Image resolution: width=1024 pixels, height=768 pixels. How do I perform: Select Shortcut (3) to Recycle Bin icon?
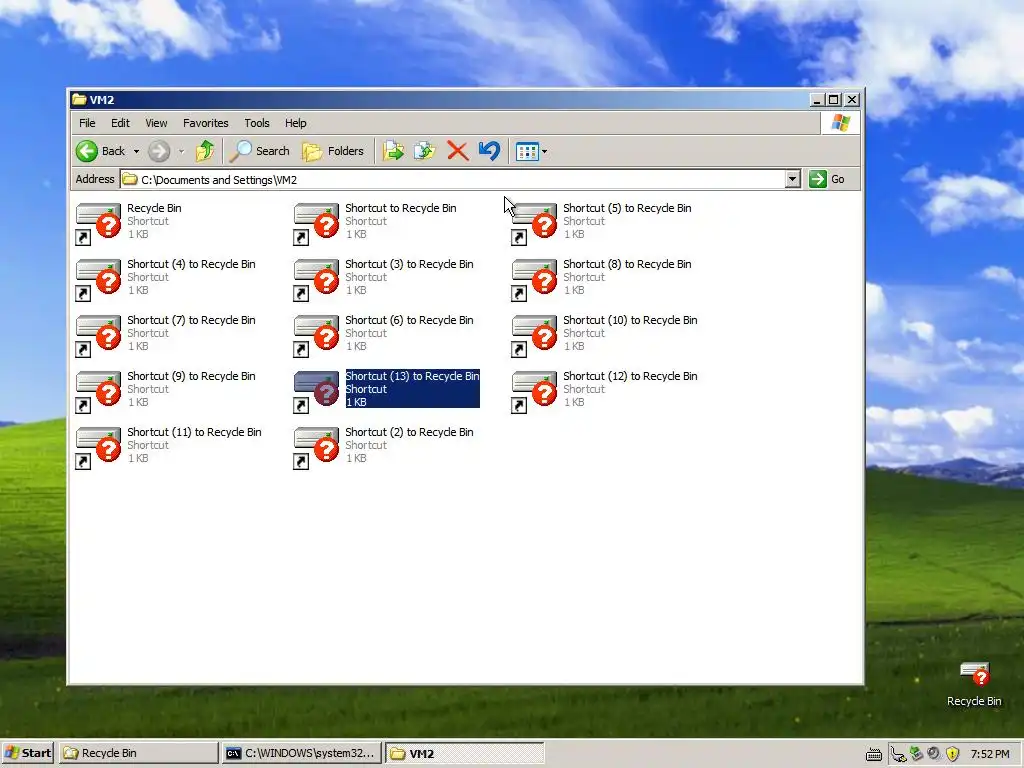point(317,280)
